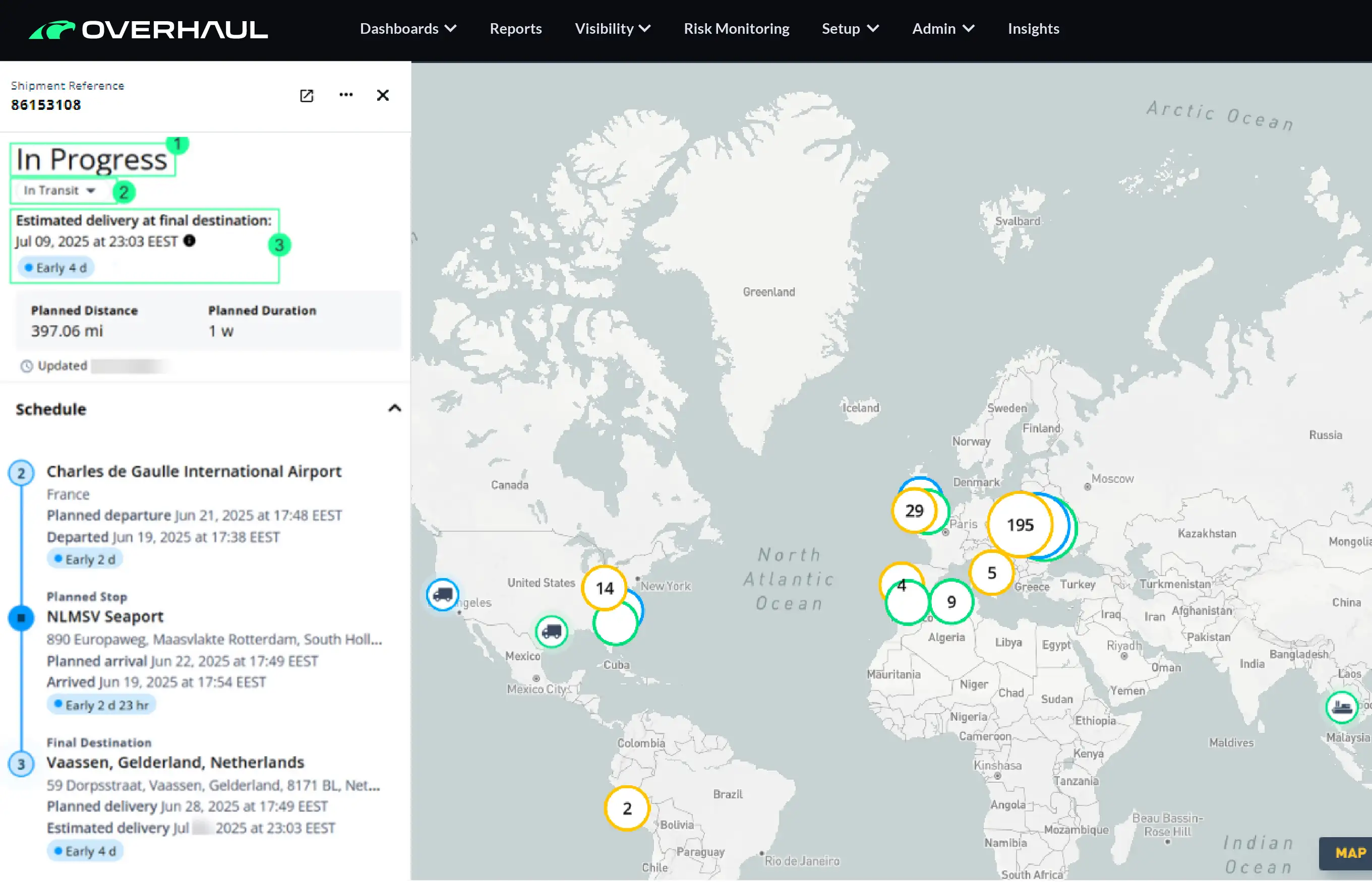Select stop 3 Final Destination circle
The width and height of the screenshot is (1372, 882).
21,764
